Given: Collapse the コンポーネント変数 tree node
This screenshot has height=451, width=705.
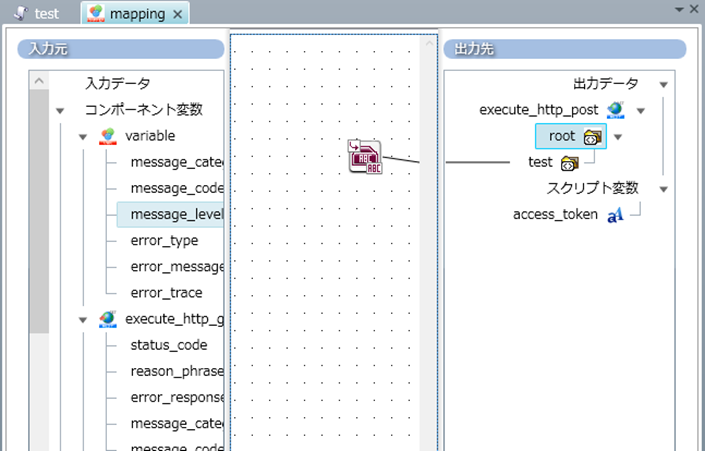Looking at the screenshot, I should 61,110.
